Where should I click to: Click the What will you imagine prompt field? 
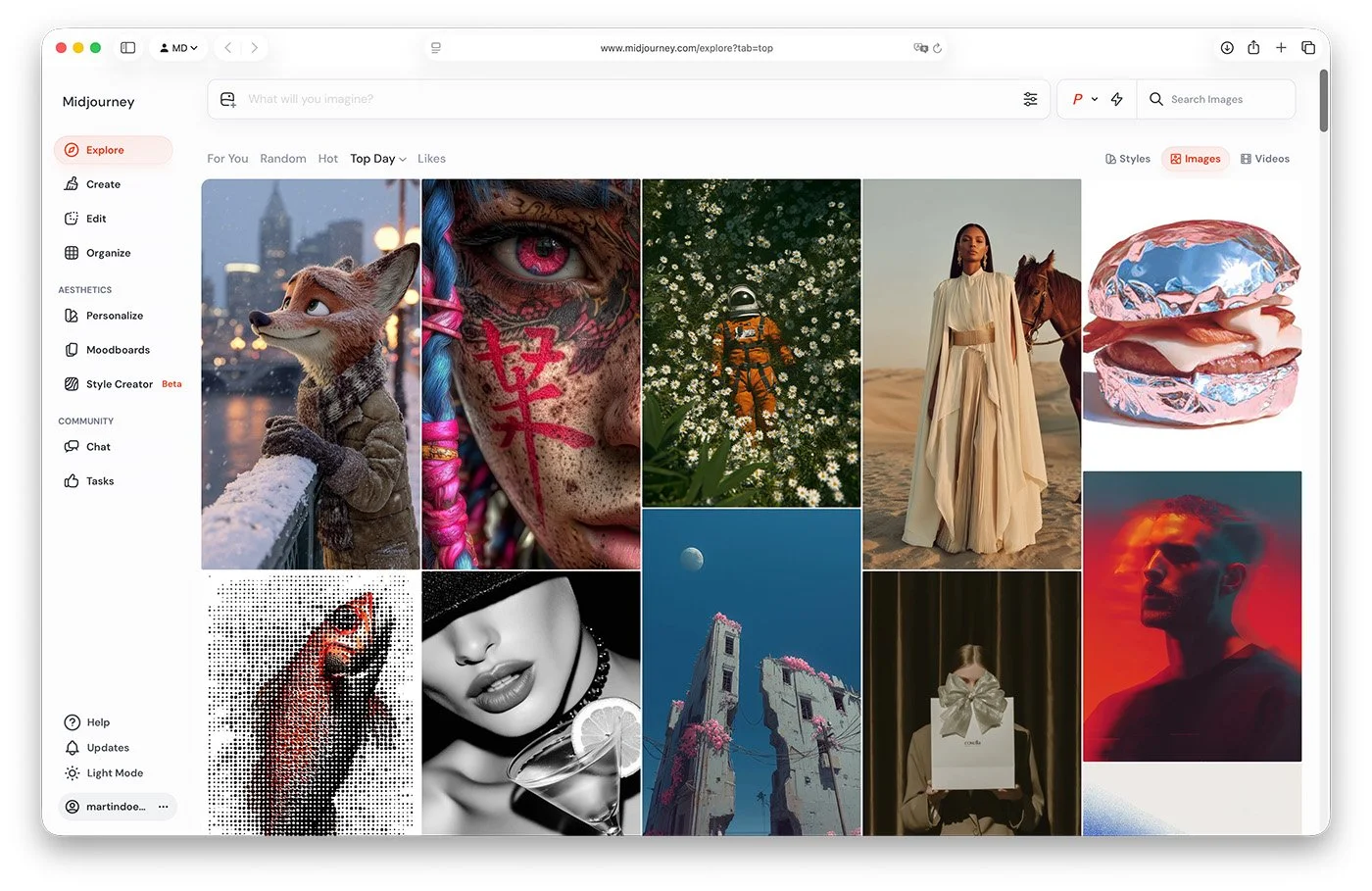pyautogui.click(x=627, y=99)
